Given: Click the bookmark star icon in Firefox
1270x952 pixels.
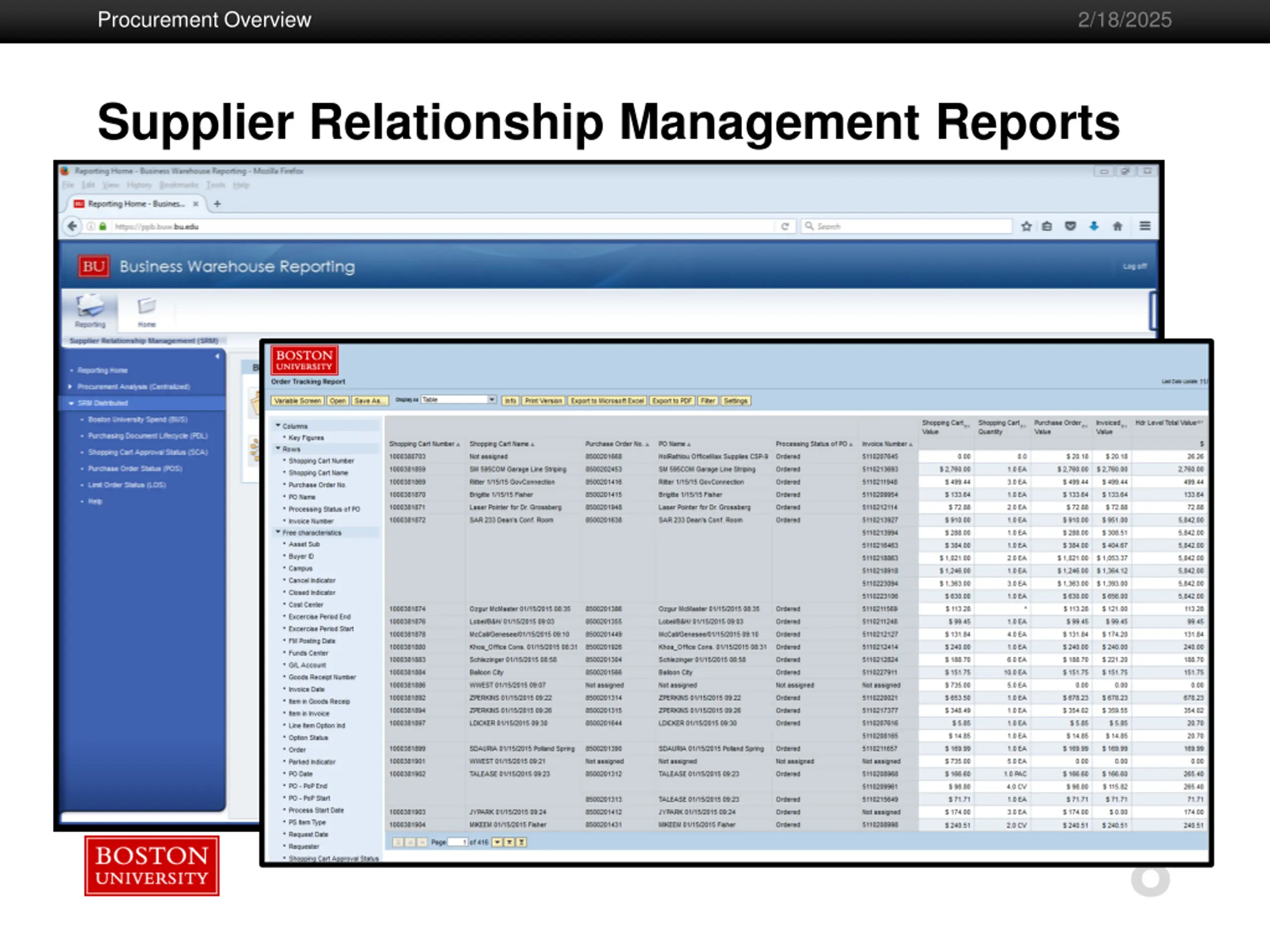Looking at the screenshot, I should pos(1026,226).
